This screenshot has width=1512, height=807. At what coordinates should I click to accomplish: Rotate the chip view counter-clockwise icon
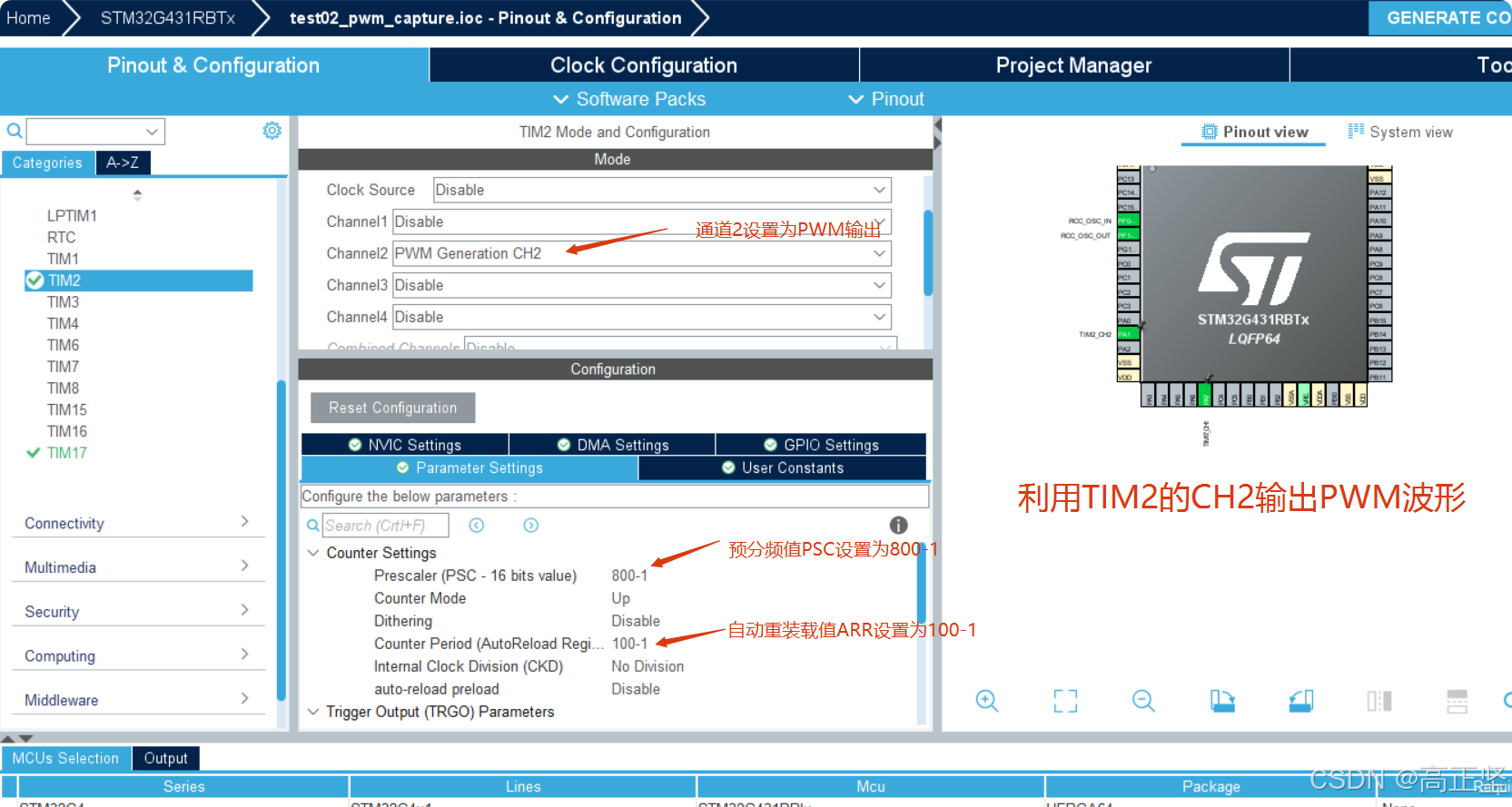click(x=1301, y=701)
